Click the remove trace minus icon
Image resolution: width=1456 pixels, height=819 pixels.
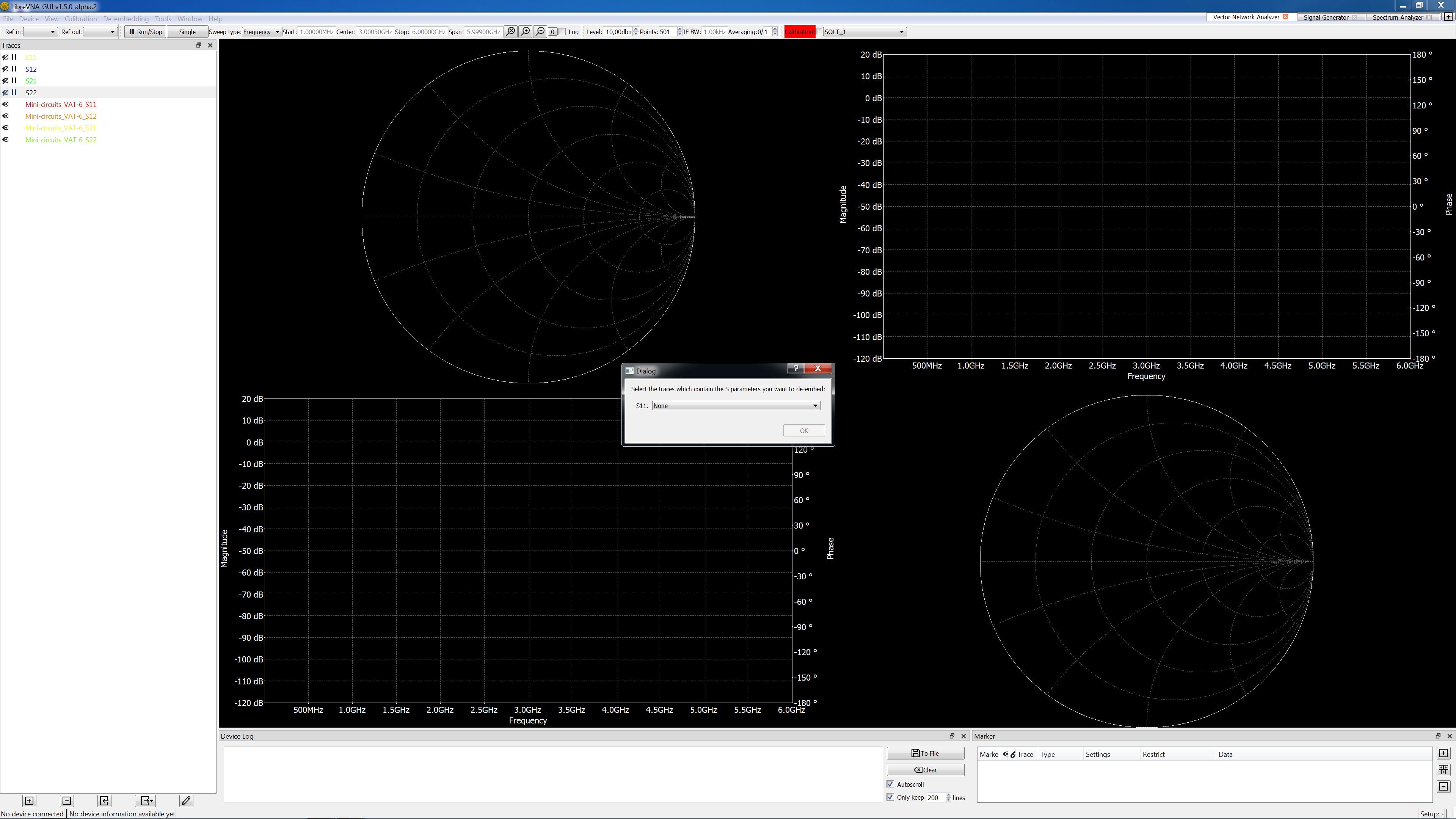[67, 800]
